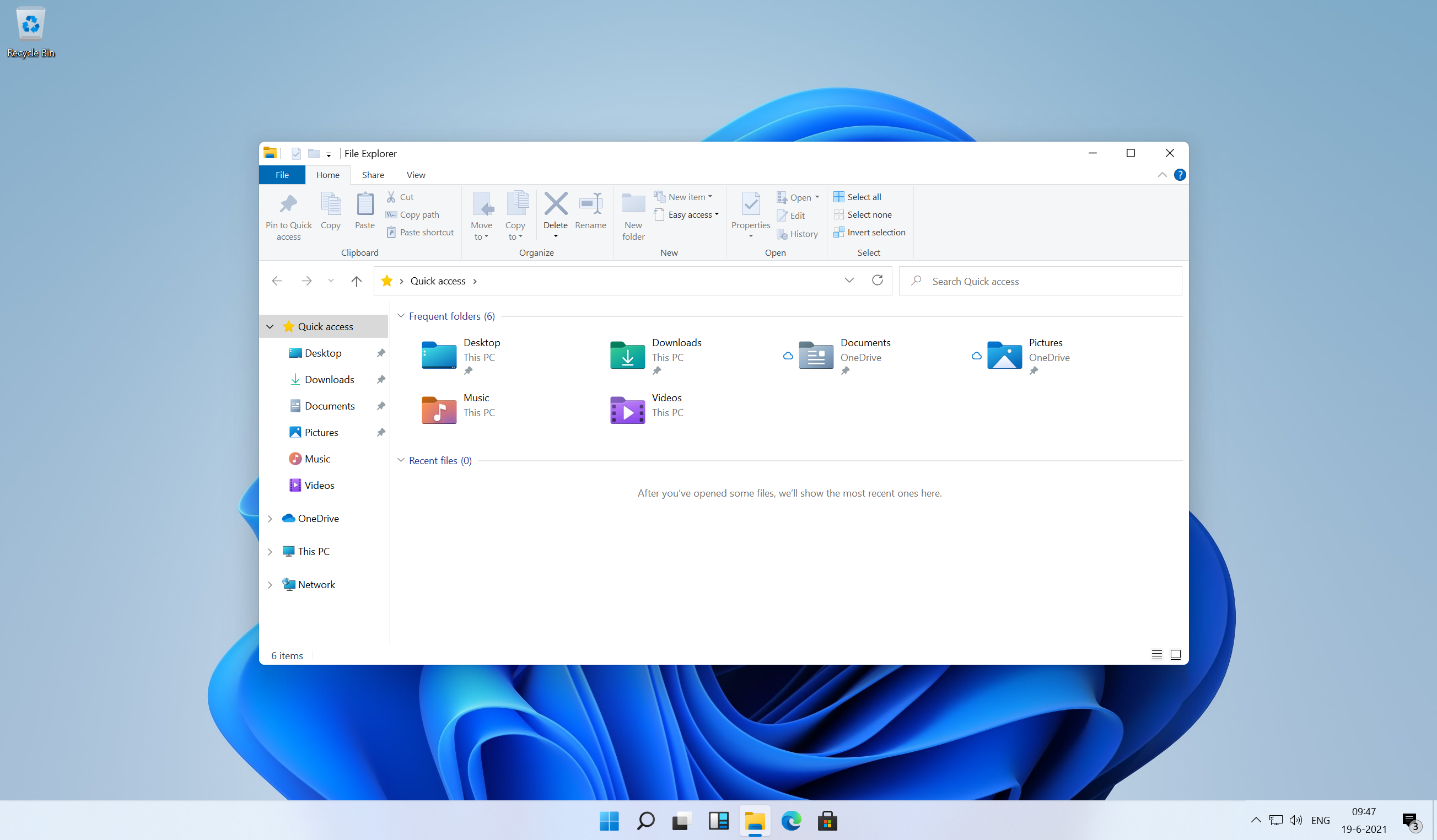Screen dimensions: 1437x840
Task: Click the Edit button in Open group
Action: tap(795, 214)
